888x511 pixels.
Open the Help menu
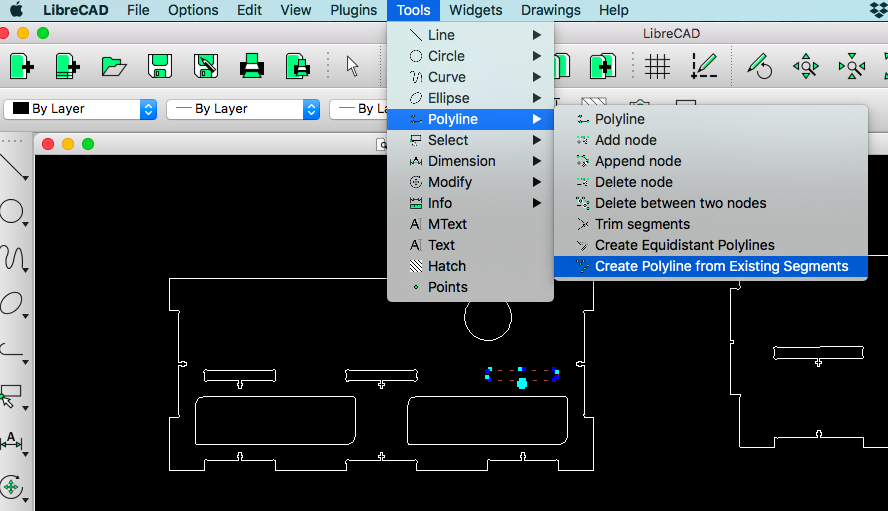(x=614, y=10)
